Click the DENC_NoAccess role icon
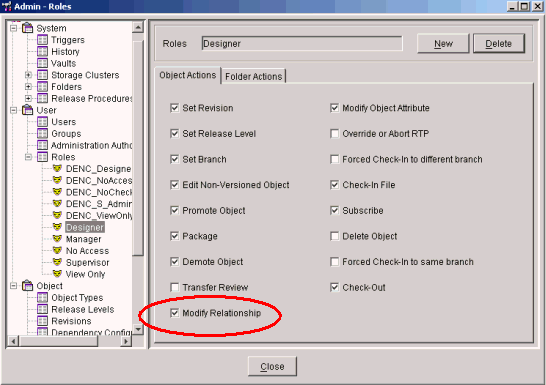546x385 pixels. coord(57,180)
